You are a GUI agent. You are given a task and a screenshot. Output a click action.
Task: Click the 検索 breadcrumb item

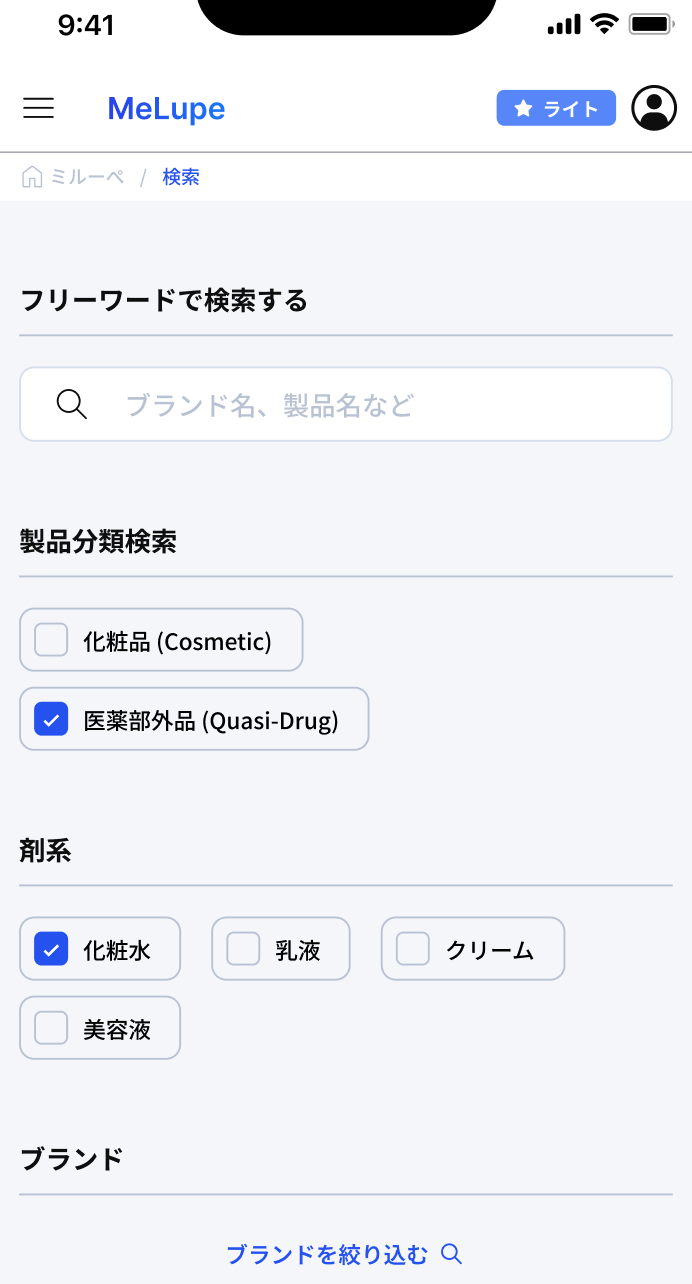(181, 178)
